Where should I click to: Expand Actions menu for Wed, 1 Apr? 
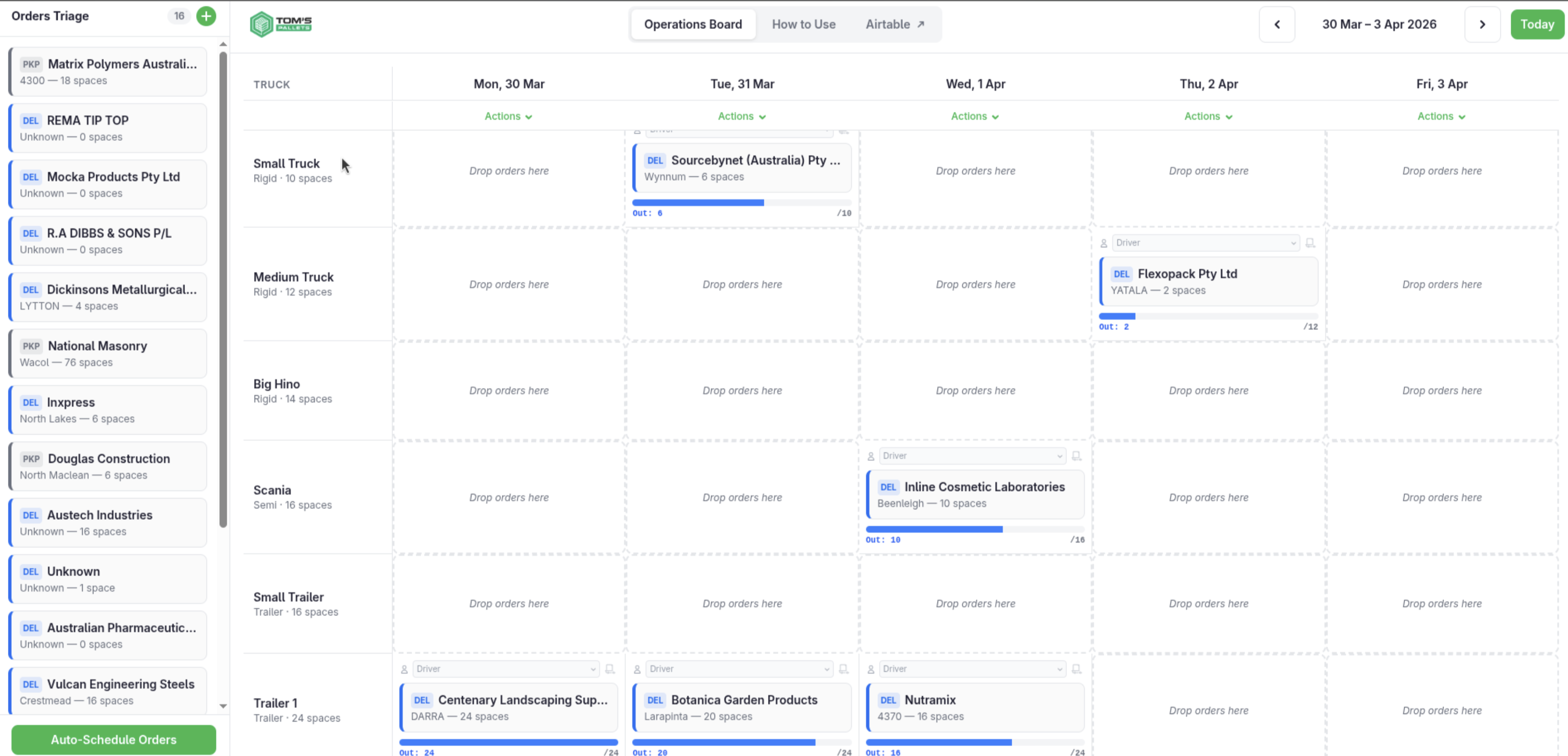[975, 116]
